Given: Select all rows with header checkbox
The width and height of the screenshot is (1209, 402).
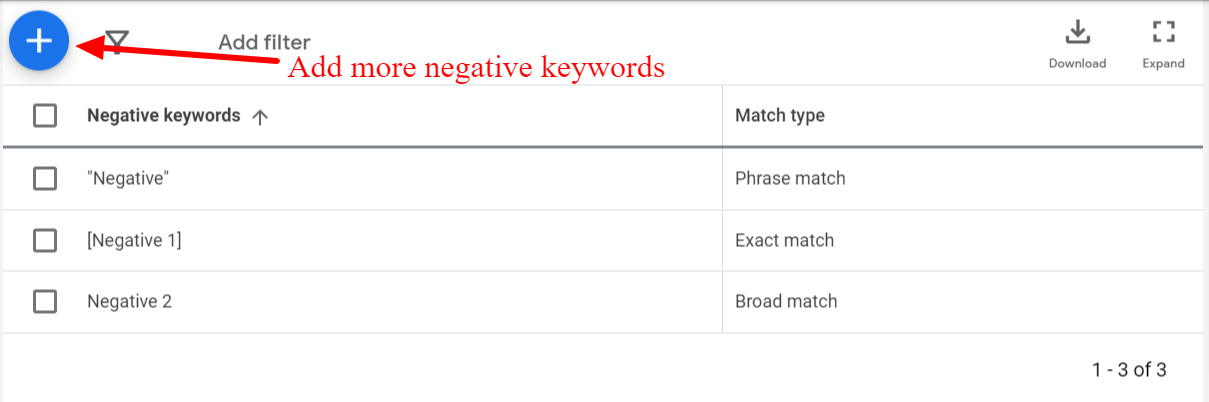Looking at the screenshot, I should tap(45, 116).
